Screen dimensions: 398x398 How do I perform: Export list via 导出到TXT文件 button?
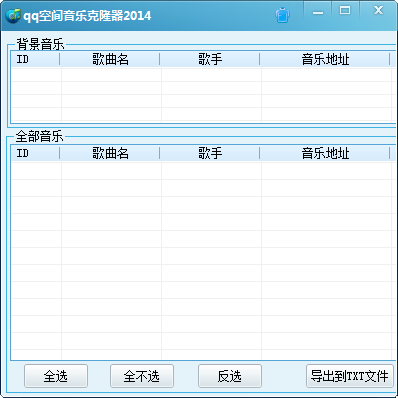click(350, 376)
